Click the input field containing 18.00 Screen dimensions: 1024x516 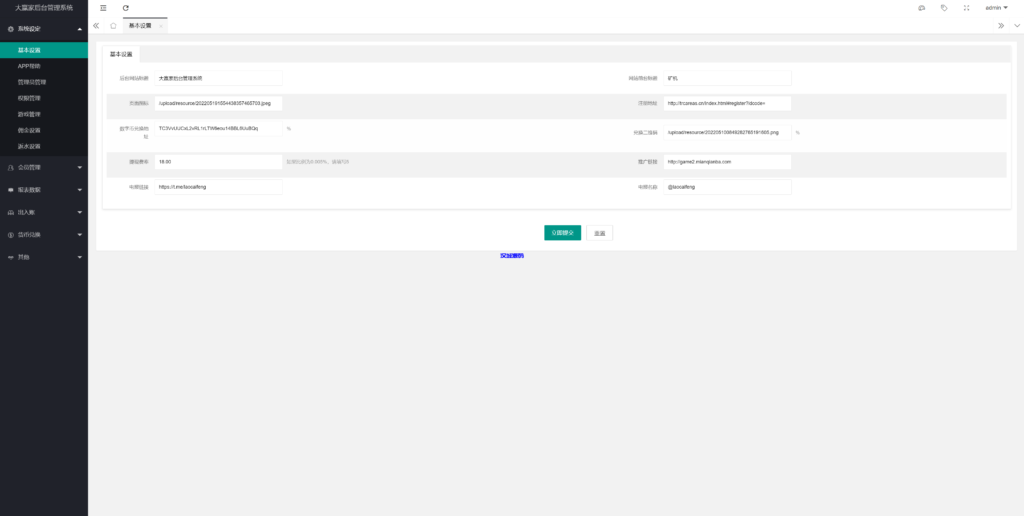click(219, 161)
